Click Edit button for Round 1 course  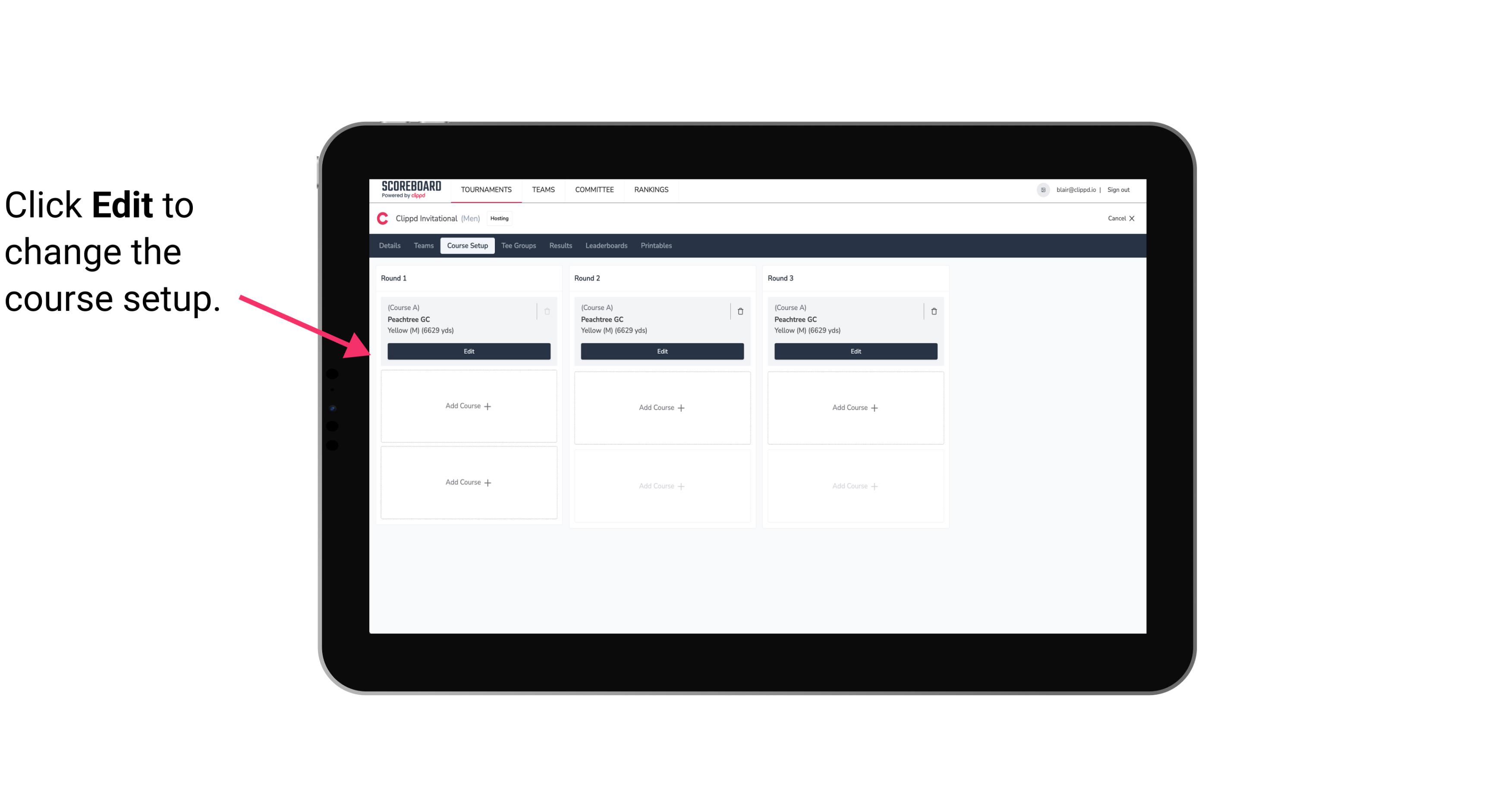[469, 351]
